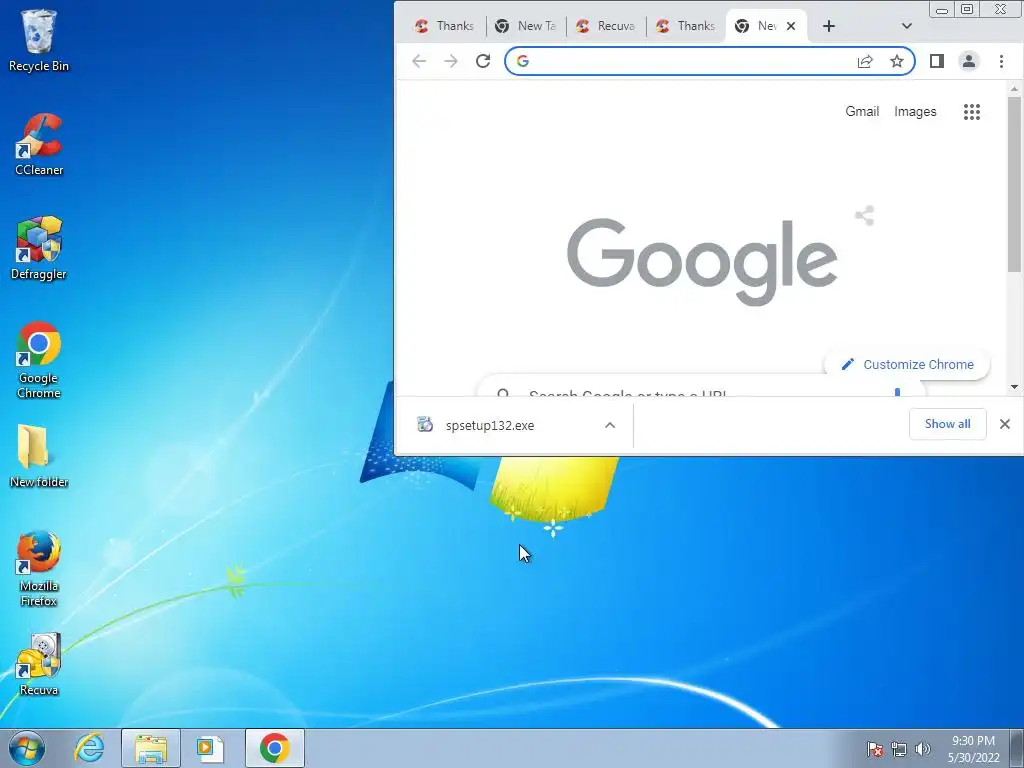Launch Internet Explorer from the taskbar
Screen dimensions: 1024x768
(89, 748)
